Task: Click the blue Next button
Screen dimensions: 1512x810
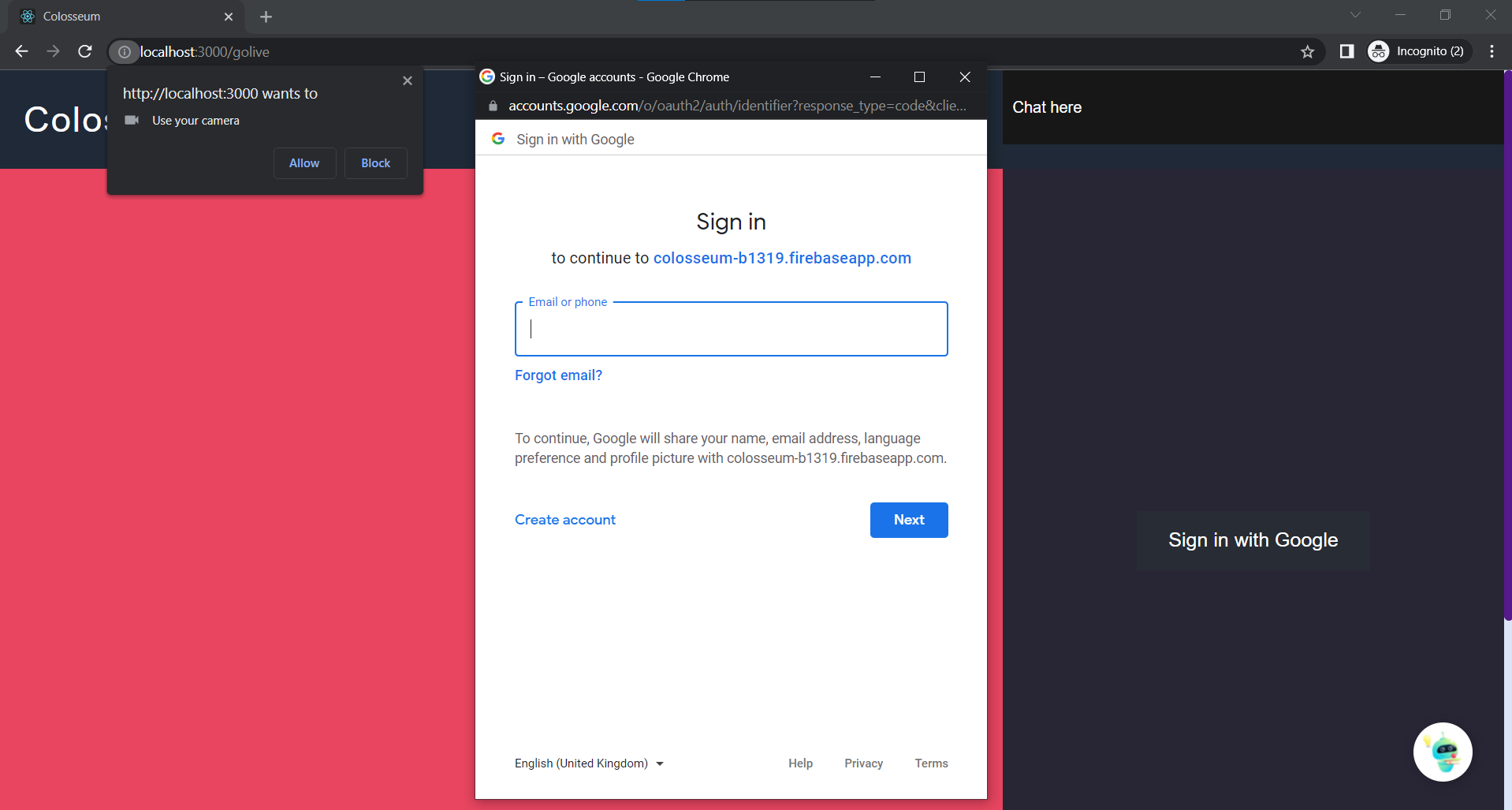Action: (909, 520)
